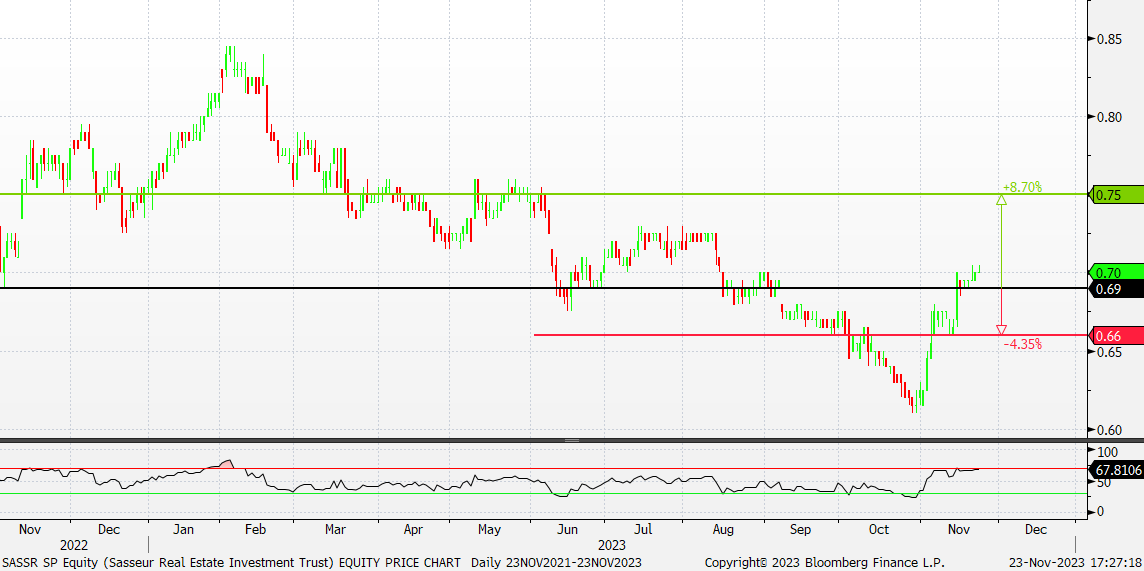This screenshot has height=571, width=1144.
Task: Click the +8.70% upside annotation
Action: [x=1021, y=187]
